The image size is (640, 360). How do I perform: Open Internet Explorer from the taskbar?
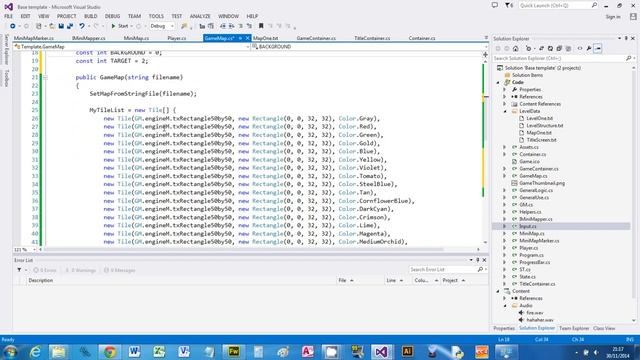36,351
